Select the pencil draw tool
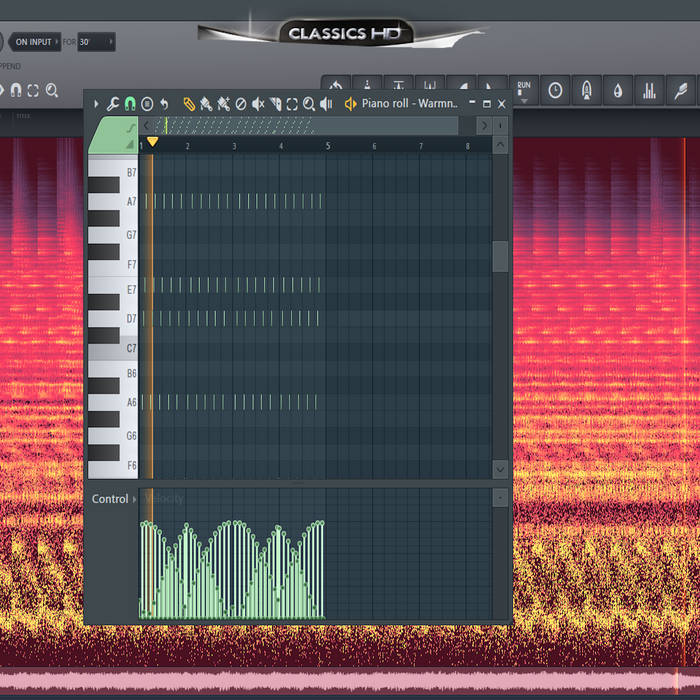Screen dimensions: 700x700 click(189, 104)
